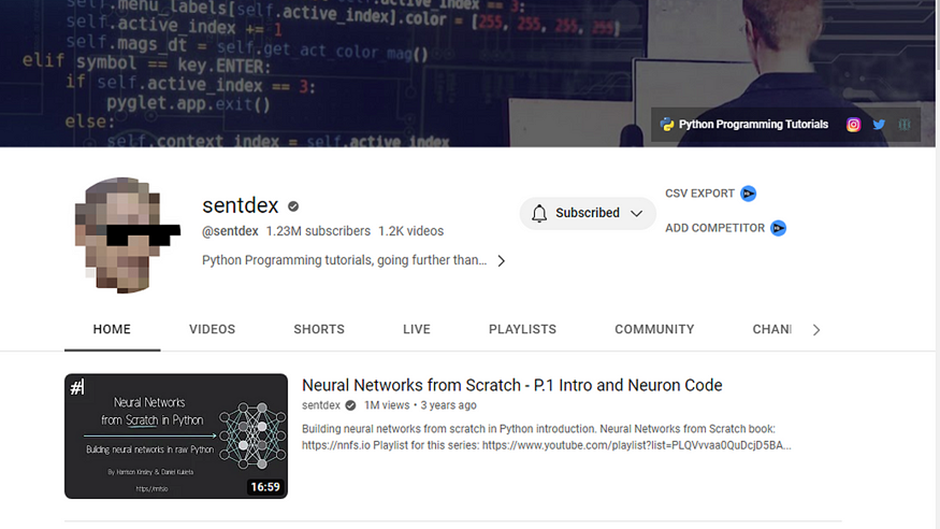The image size is (940, 529).
Task: Click the sentdex channel avatar
Action: coord(126,235)
